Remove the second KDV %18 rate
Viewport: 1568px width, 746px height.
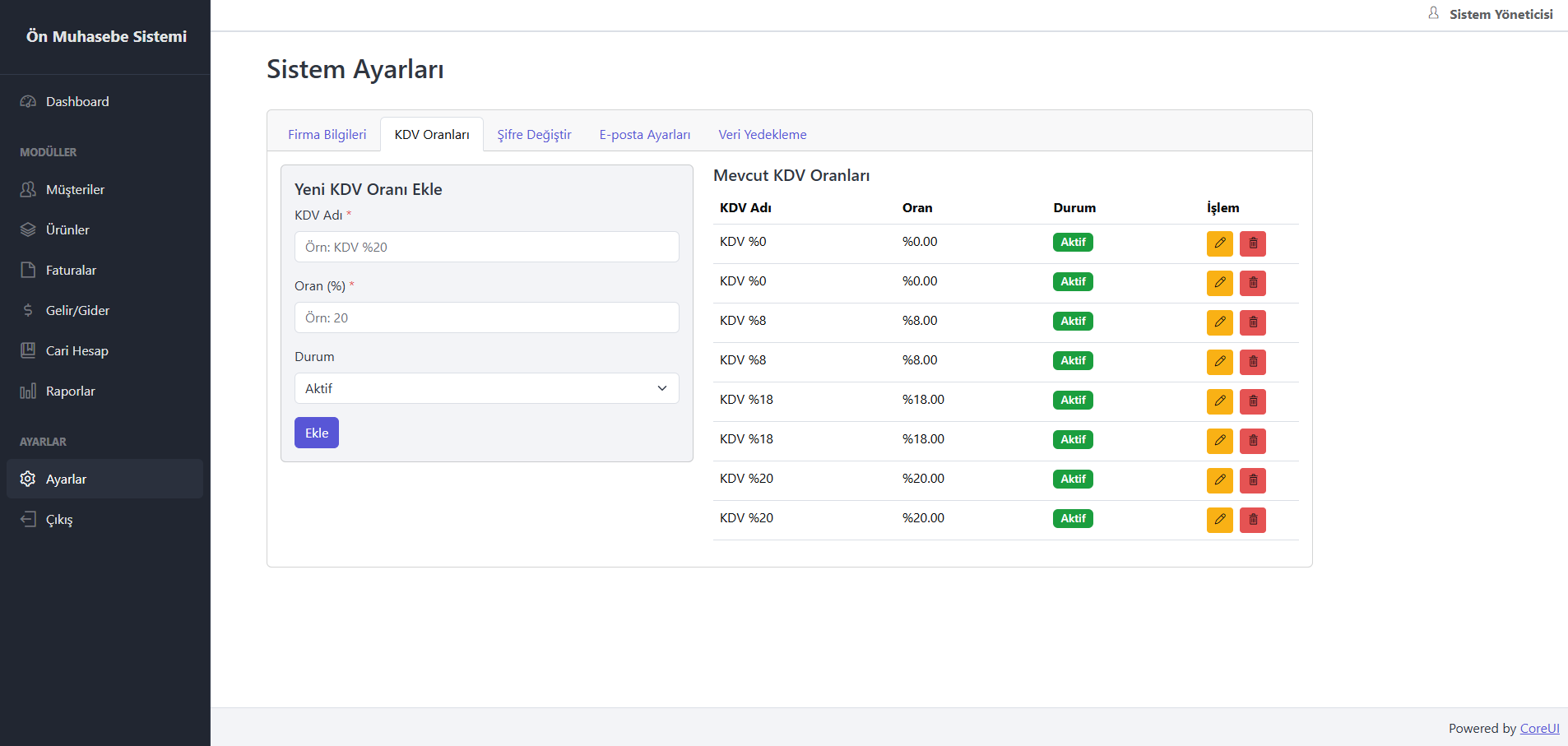[1252, 441]
